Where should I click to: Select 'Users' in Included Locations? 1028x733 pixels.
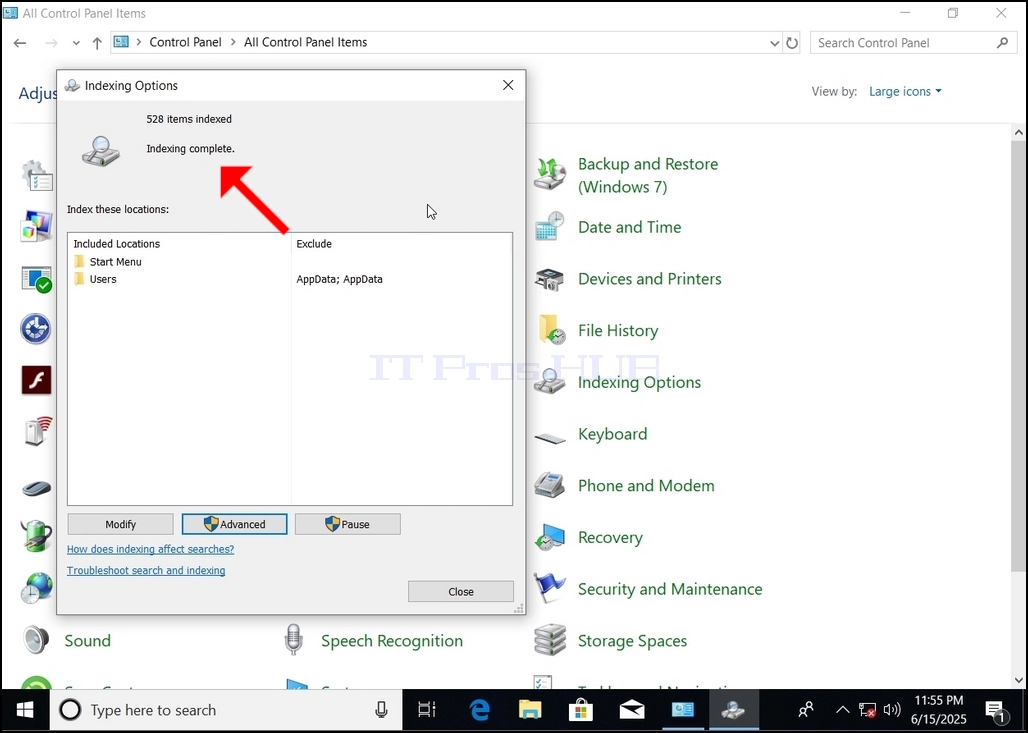click(x=103, y=279)
